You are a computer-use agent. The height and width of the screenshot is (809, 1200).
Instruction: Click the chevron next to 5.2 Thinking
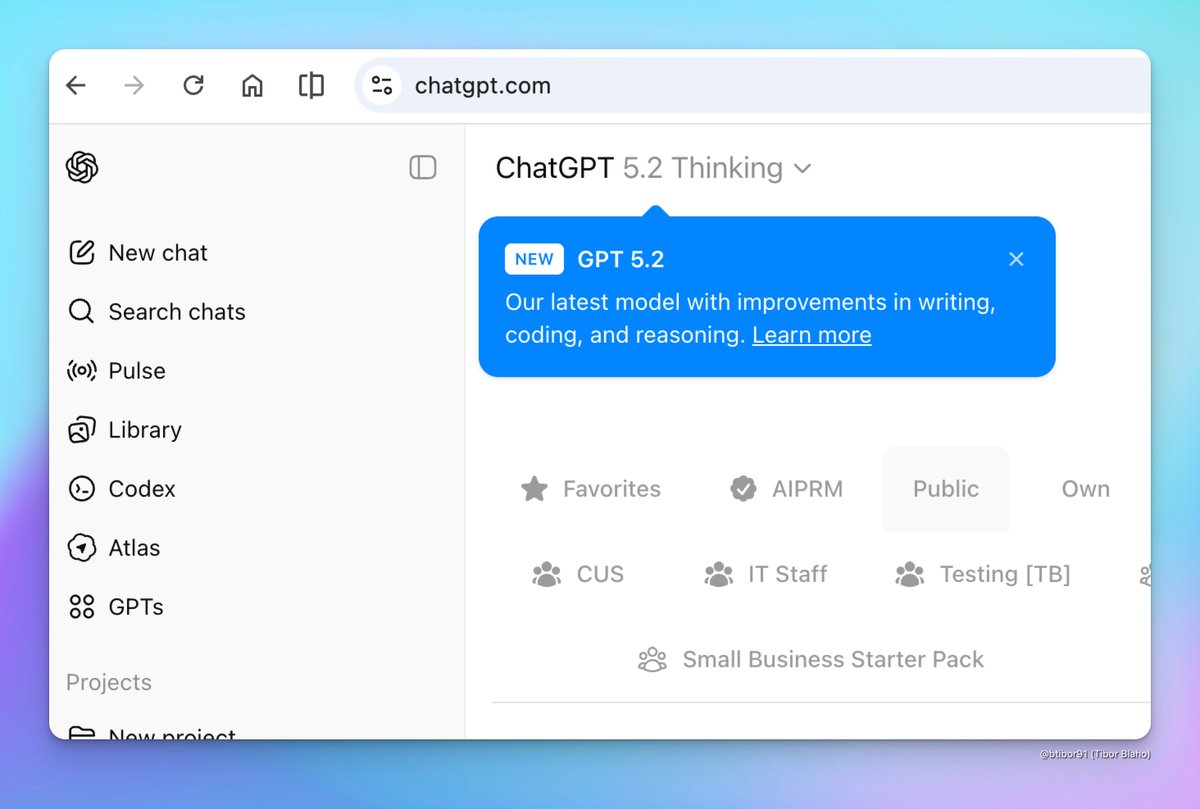[x=802, y=169]
